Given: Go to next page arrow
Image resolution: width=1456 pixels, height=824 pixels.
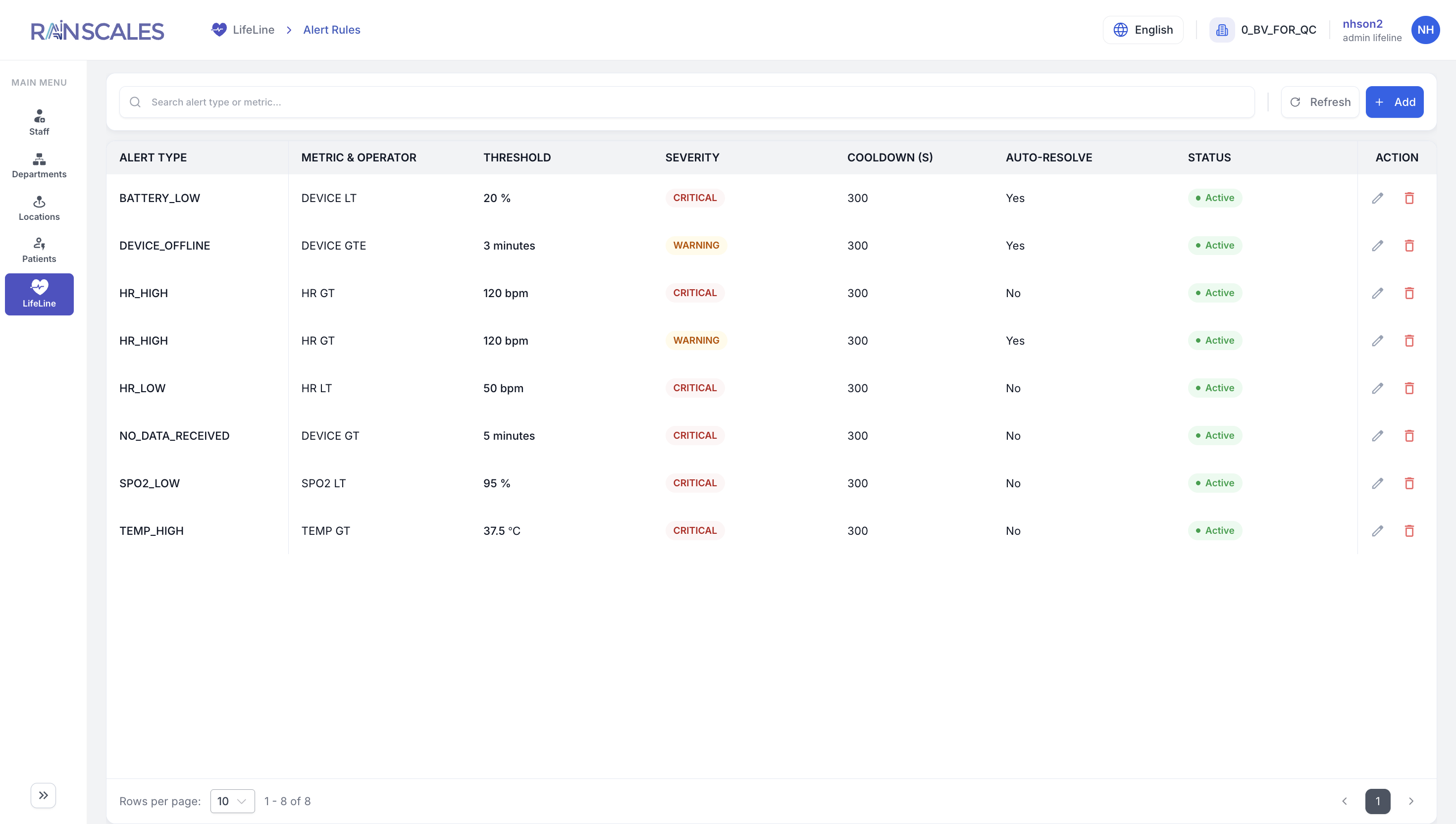Looking at the screenshot, I should (x=1411, y=801).
